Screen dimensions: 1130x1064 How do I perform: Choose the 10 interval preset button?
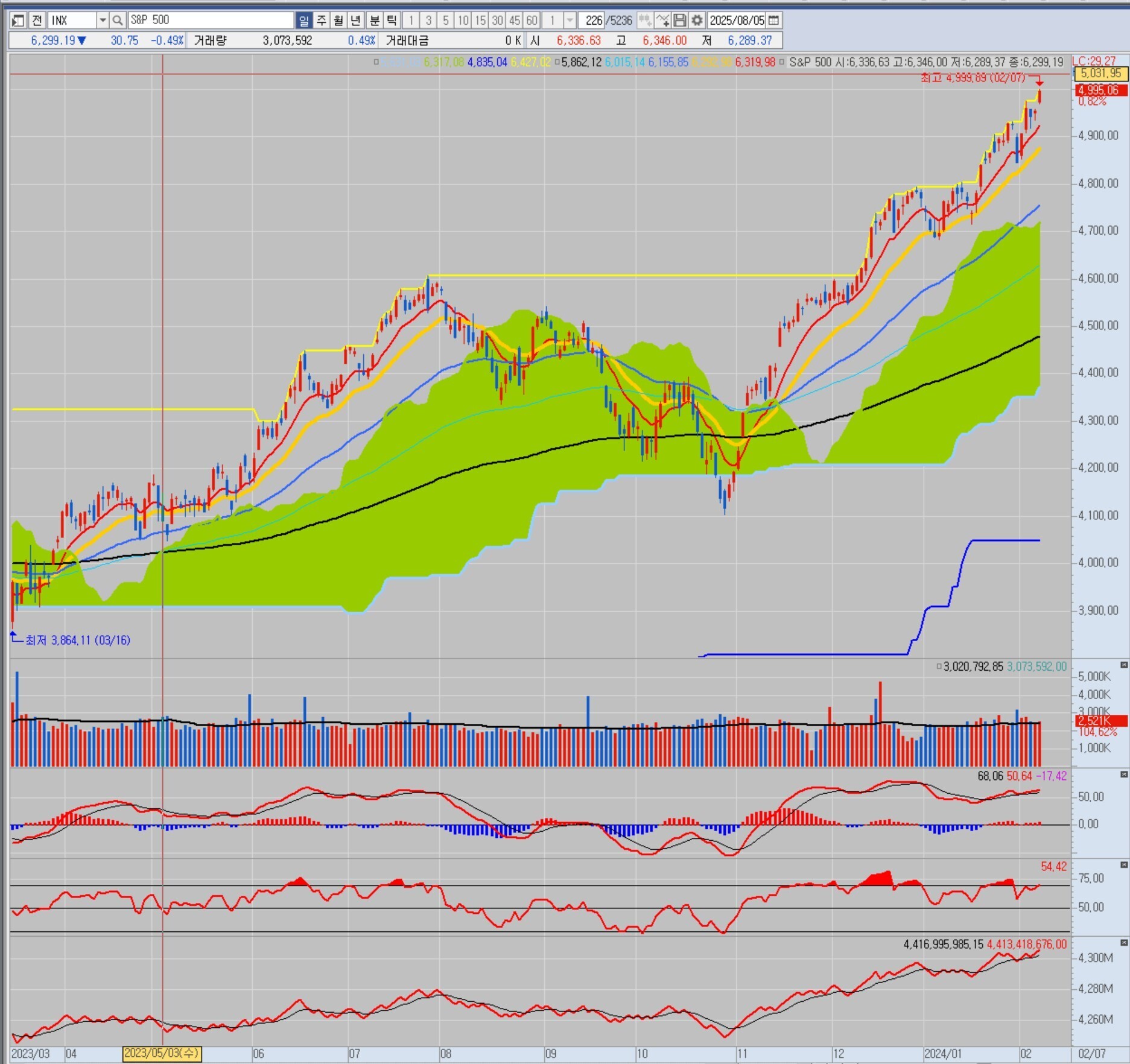[463, 21]
